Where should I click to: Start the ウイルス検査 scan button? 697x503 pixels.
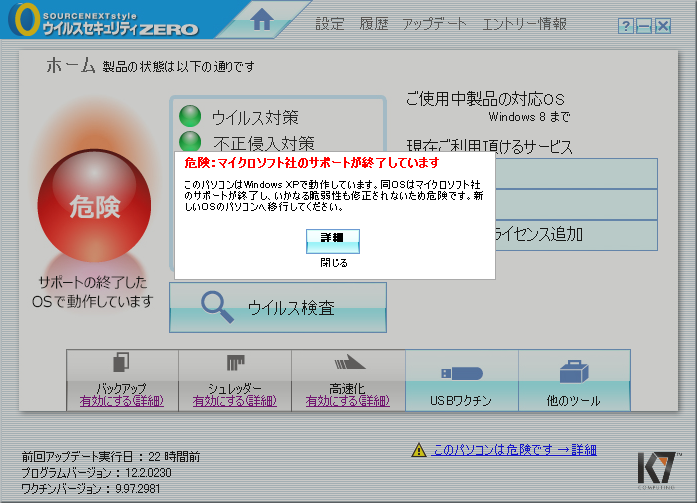pos(278,307)
